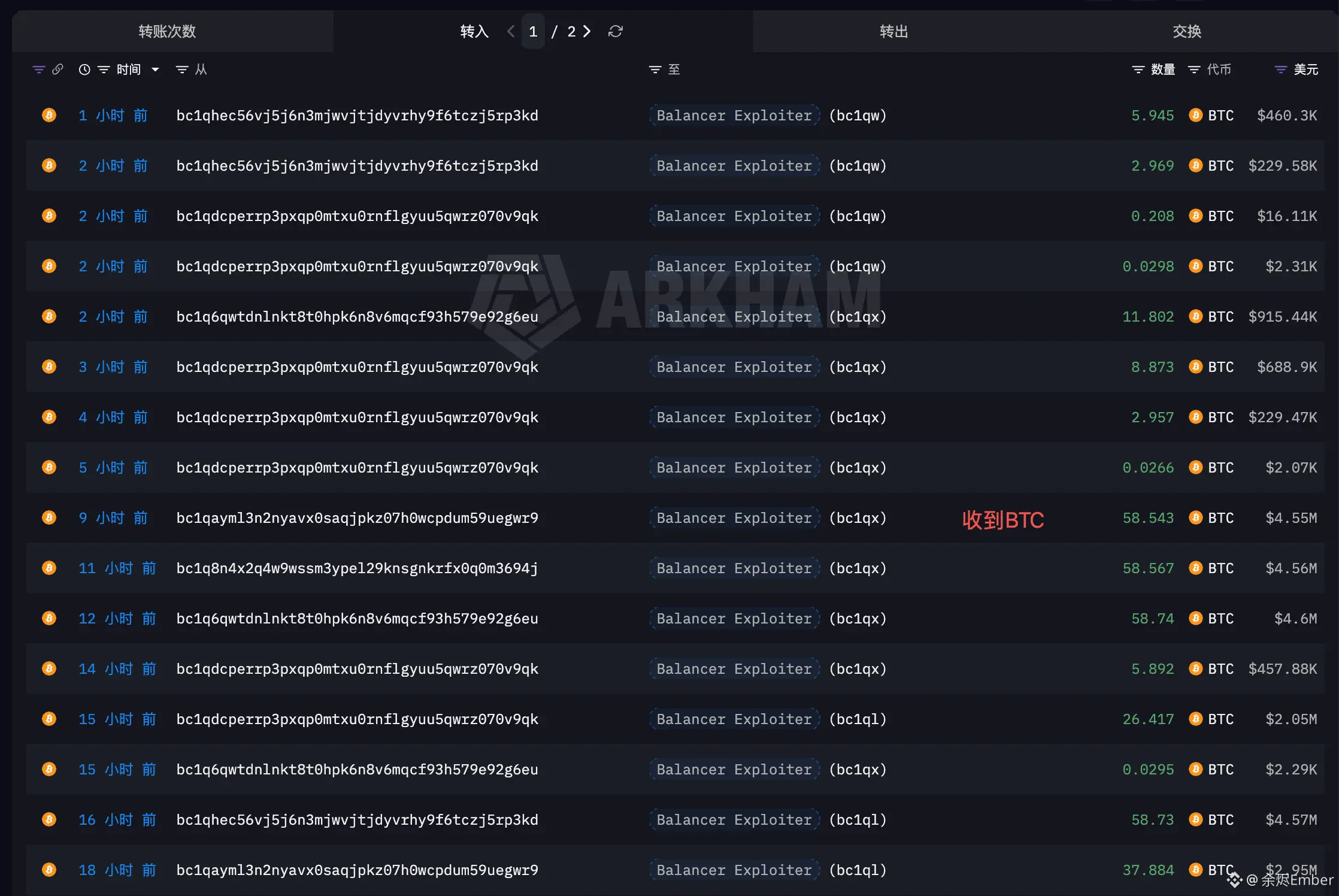Open the 转账次数 tab
1339x896 pixels.
point(167,31)
